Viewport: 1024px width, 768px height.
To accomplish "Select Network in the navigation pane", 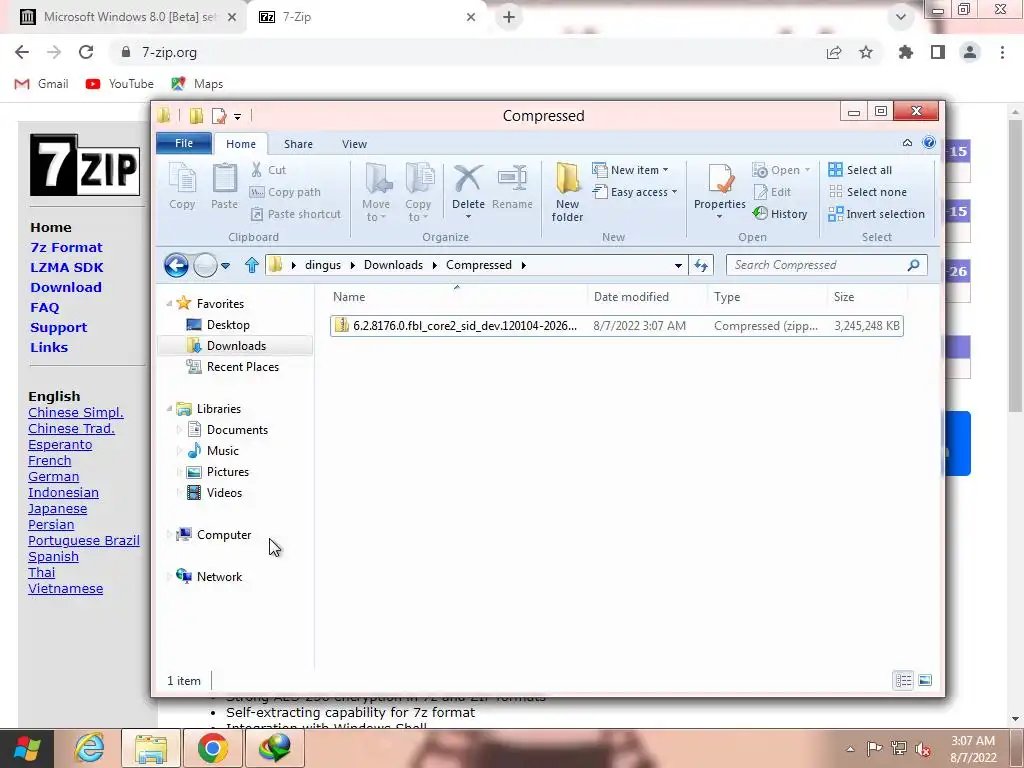I will [219, 577].
